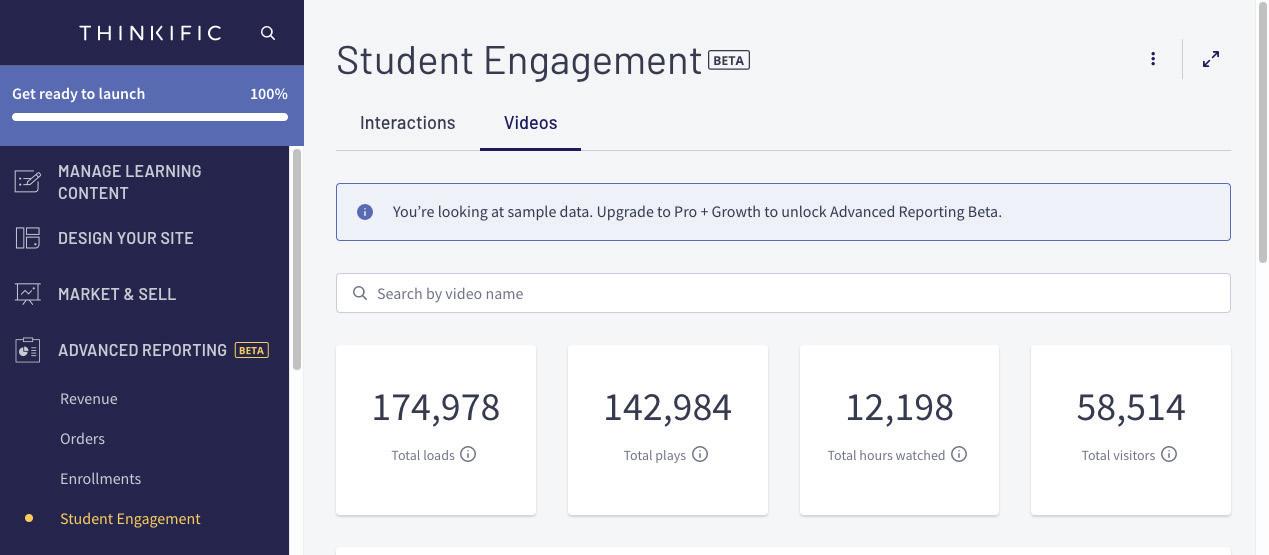This screenshot has width=1269, height=555.
Task: Open the three-dot options menu
Action: point(1153,59)
